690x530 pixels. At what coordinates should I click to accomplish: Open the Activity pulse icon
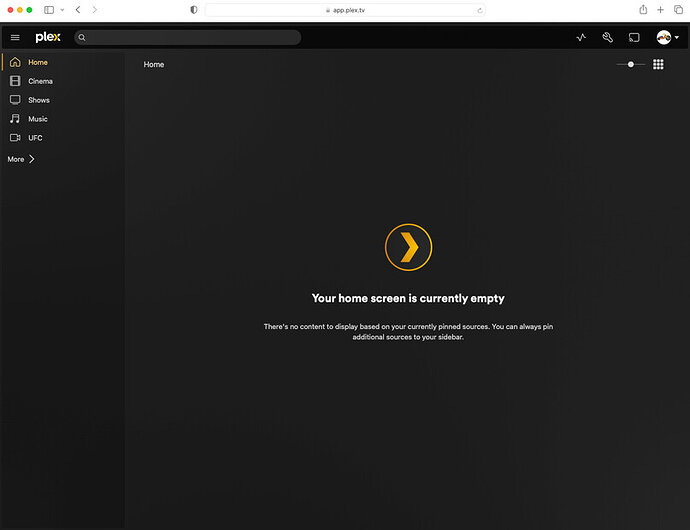pyautogui.click(x=581, y=37)
